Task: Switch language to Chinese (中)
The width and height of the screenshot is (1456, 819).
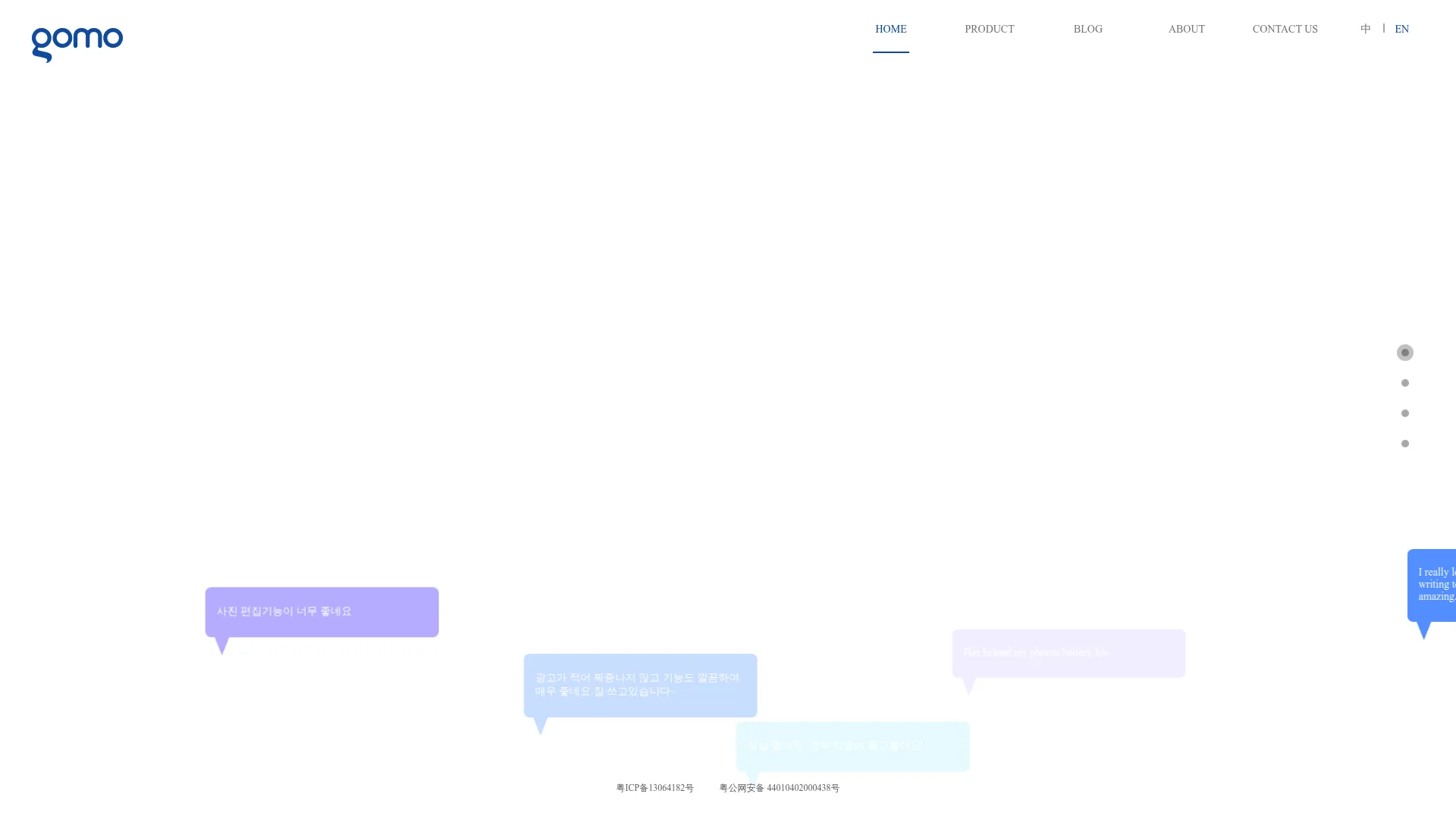Action: [x=1365, y=29]
